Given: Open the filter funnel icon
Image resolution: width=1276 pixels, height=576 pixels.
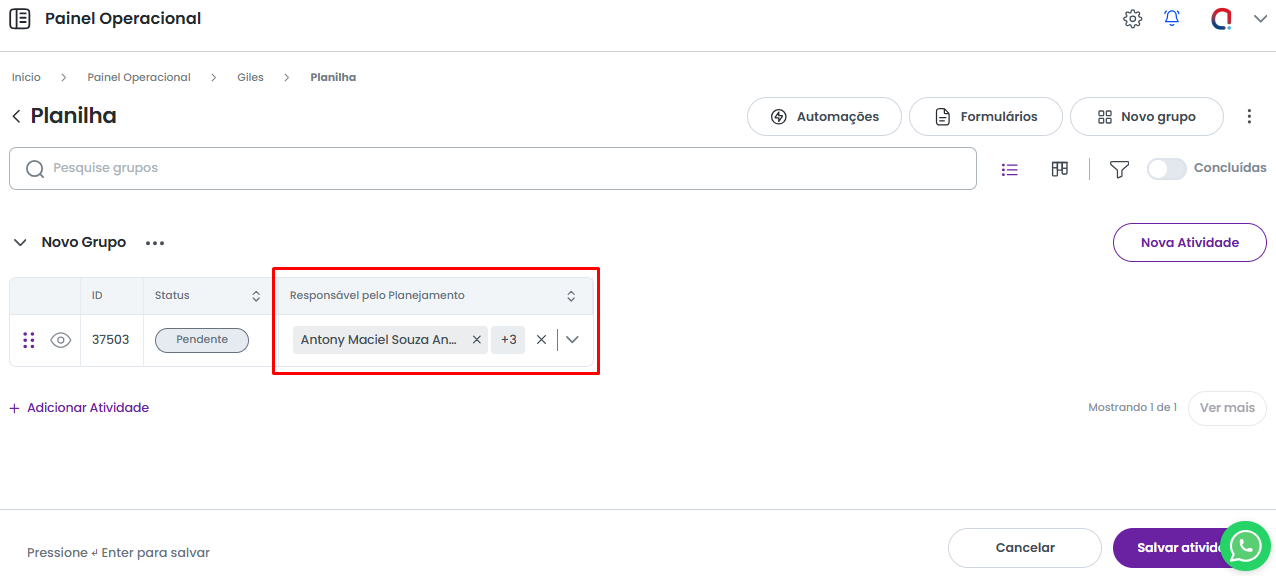Looking at the screenshot, I should coord(1119,170).
